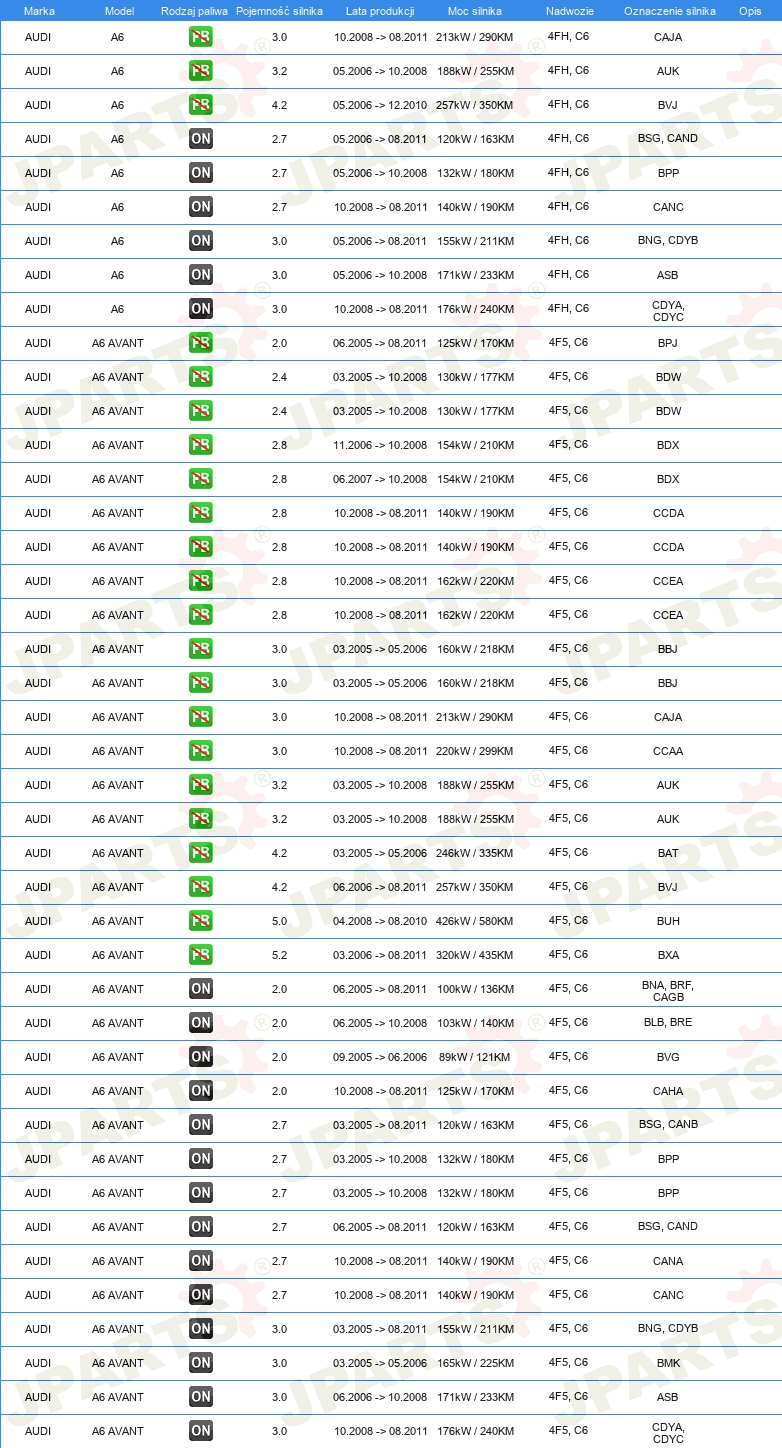The width and height of the screenshot is (782, 1448).
Task: Click diesel ON icon in non-Avant A6 BPP row
Action: [201, 174]
